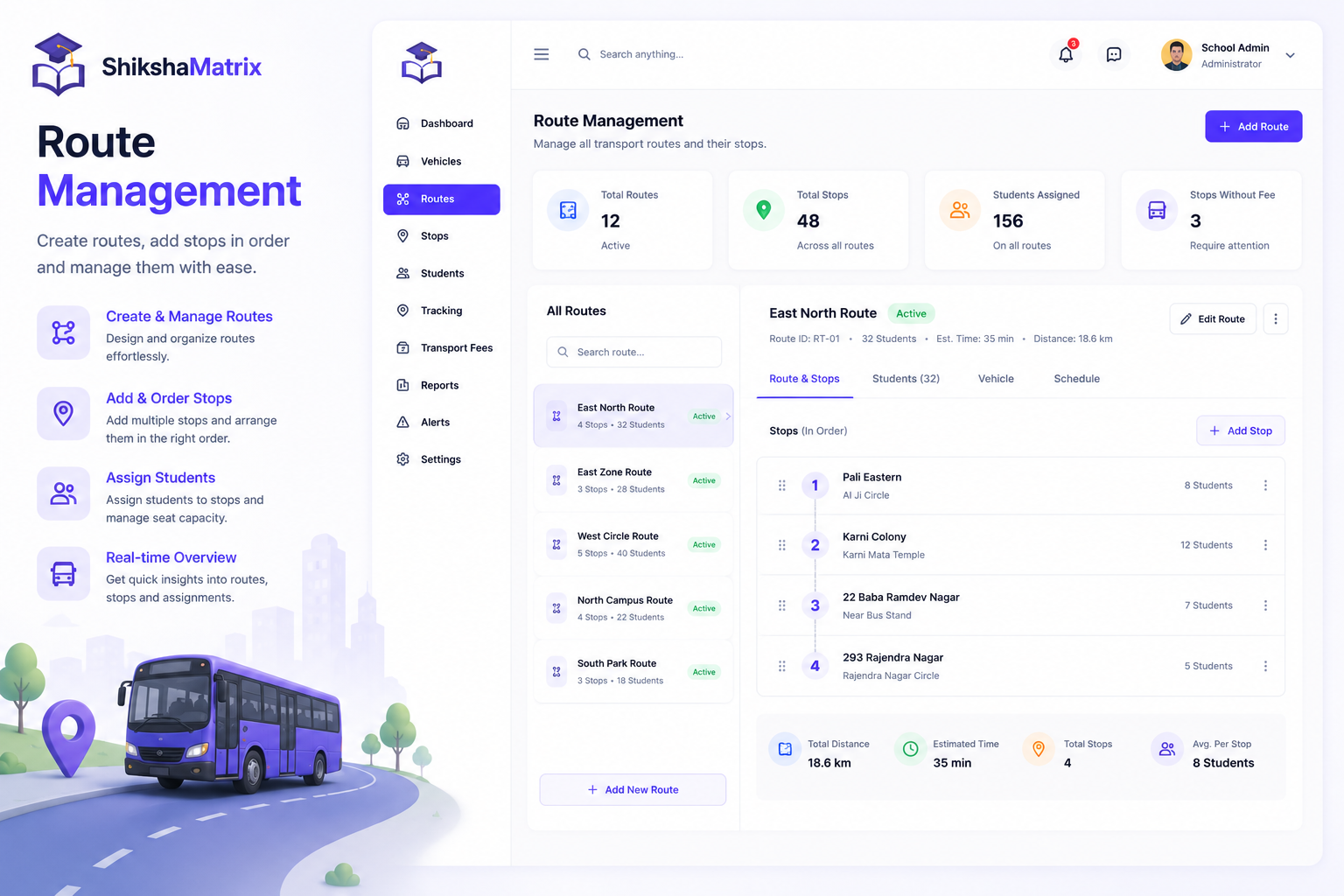The width and height of the screenshot is (1344, 896).
Task: Select West Circle Route in list
Action: pos(633,544)
